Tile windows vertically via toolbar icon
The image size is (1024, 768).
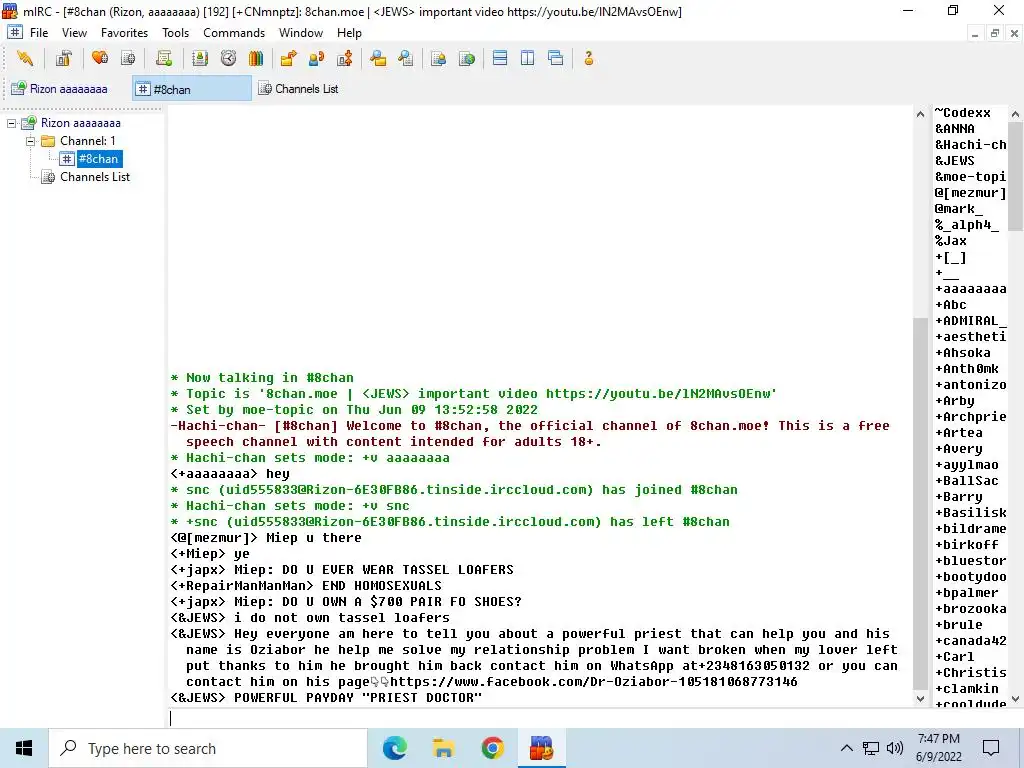pyautogui.click(x=528, y=59)
